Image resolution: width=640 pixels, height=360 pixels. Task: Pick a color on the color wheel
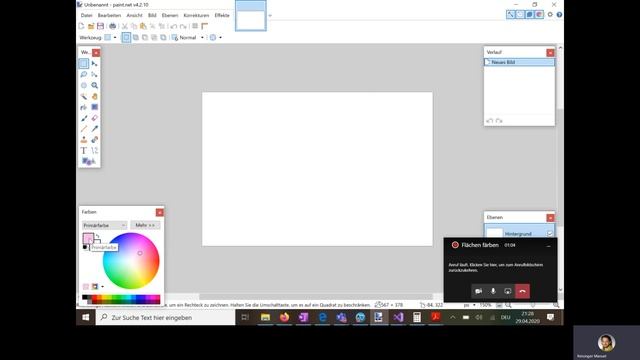click(x=131, y=261)
